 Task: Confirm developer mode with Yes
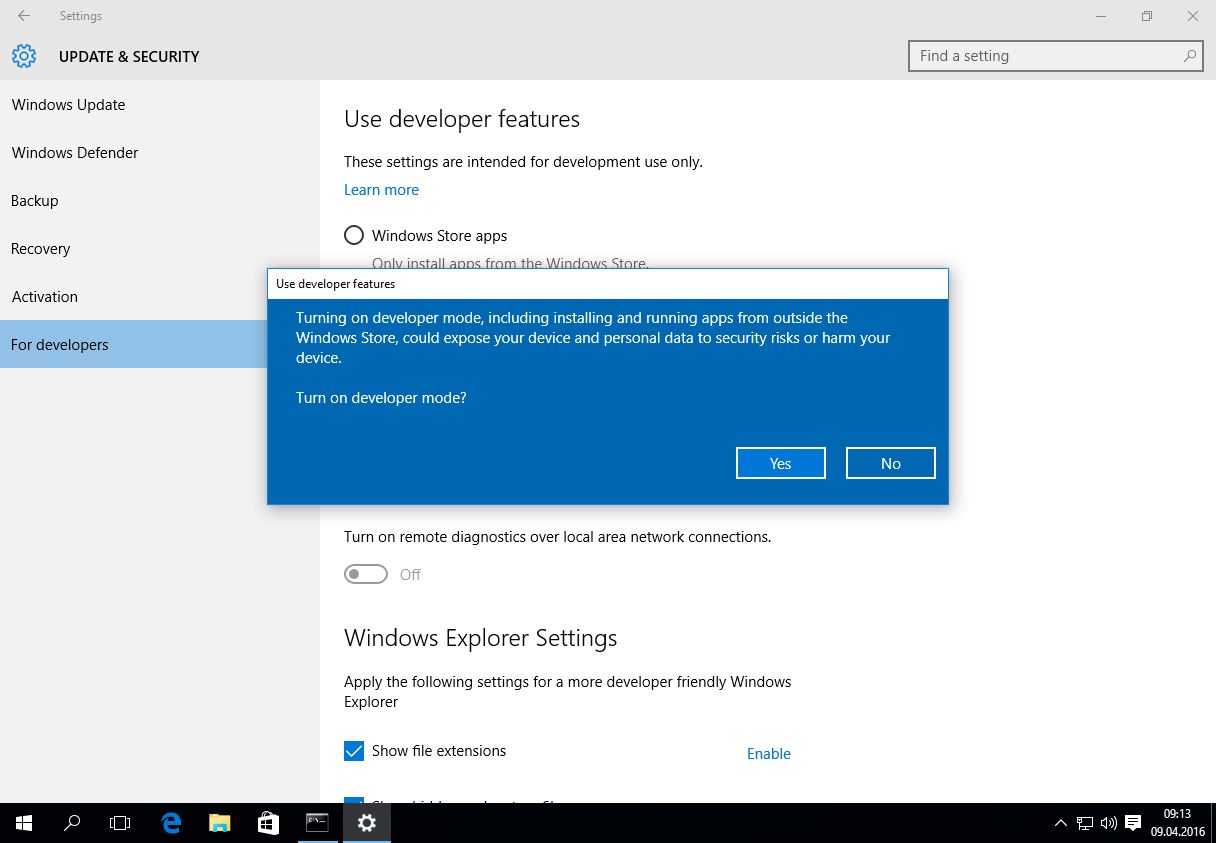(780, 463)
